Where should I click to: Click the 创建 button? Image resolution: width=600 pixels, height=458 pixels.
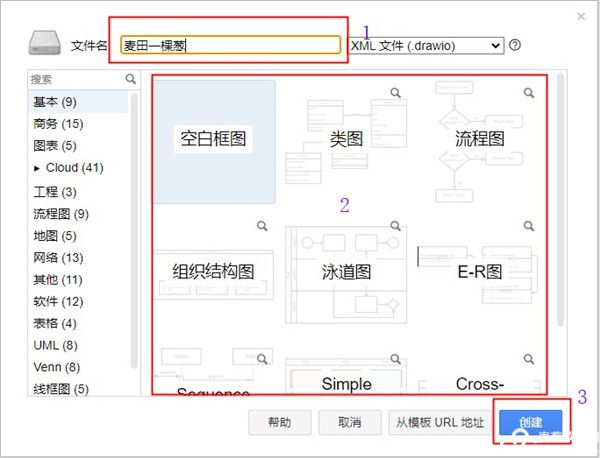pyautogui.click(x=530, y=422)
